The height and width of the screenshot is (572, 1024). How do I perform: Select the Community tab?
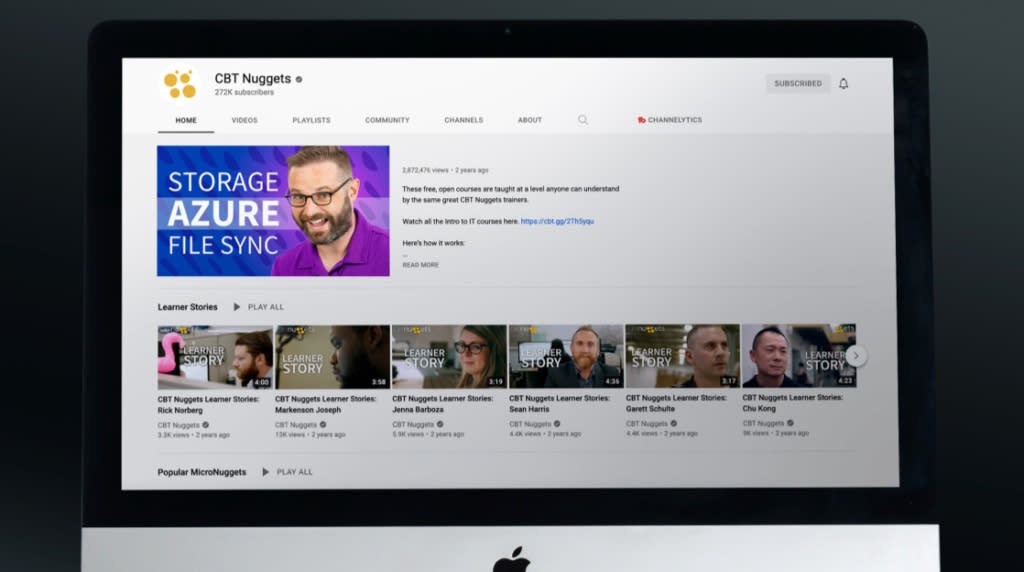pos(387,120)
